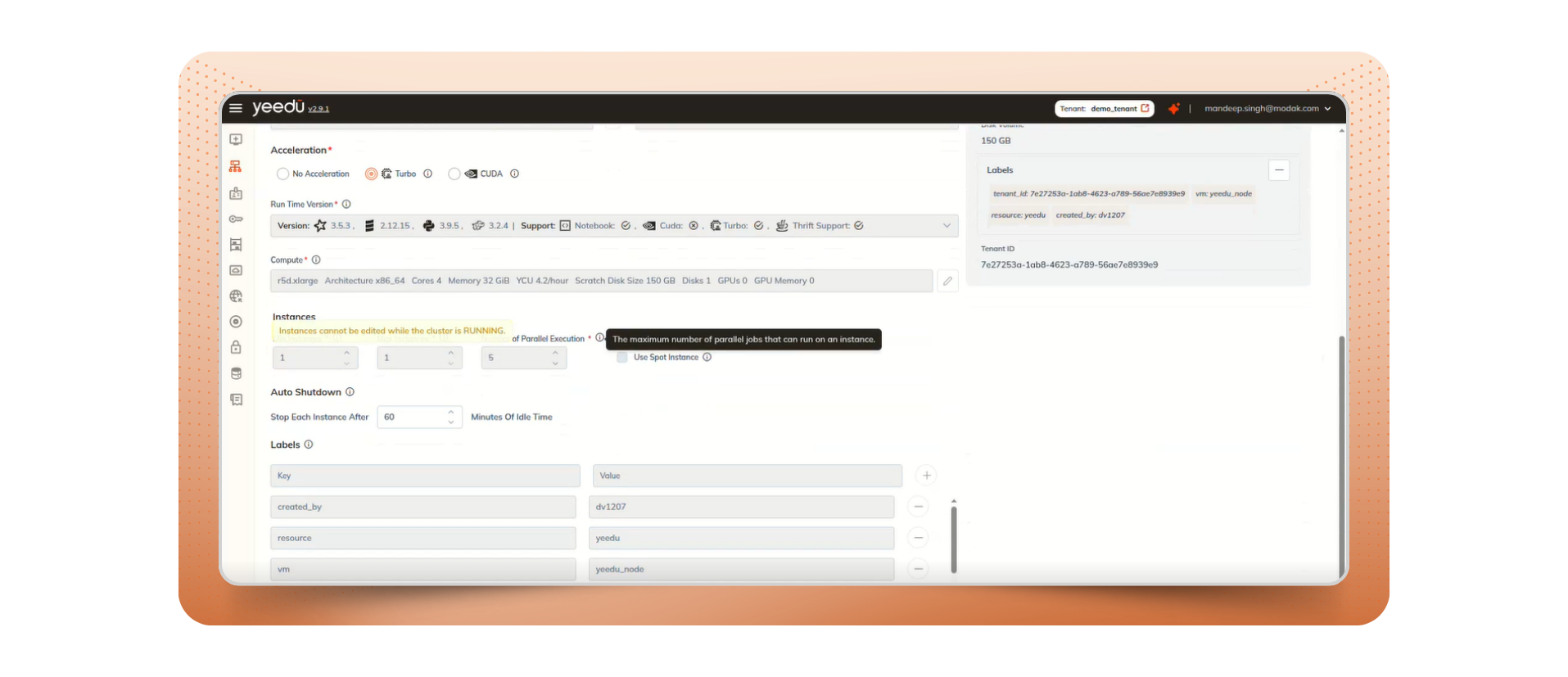Click the vm: yeedu_node label chip
The width and height of the screenshot is (1568, 677).
point(1223,194)
